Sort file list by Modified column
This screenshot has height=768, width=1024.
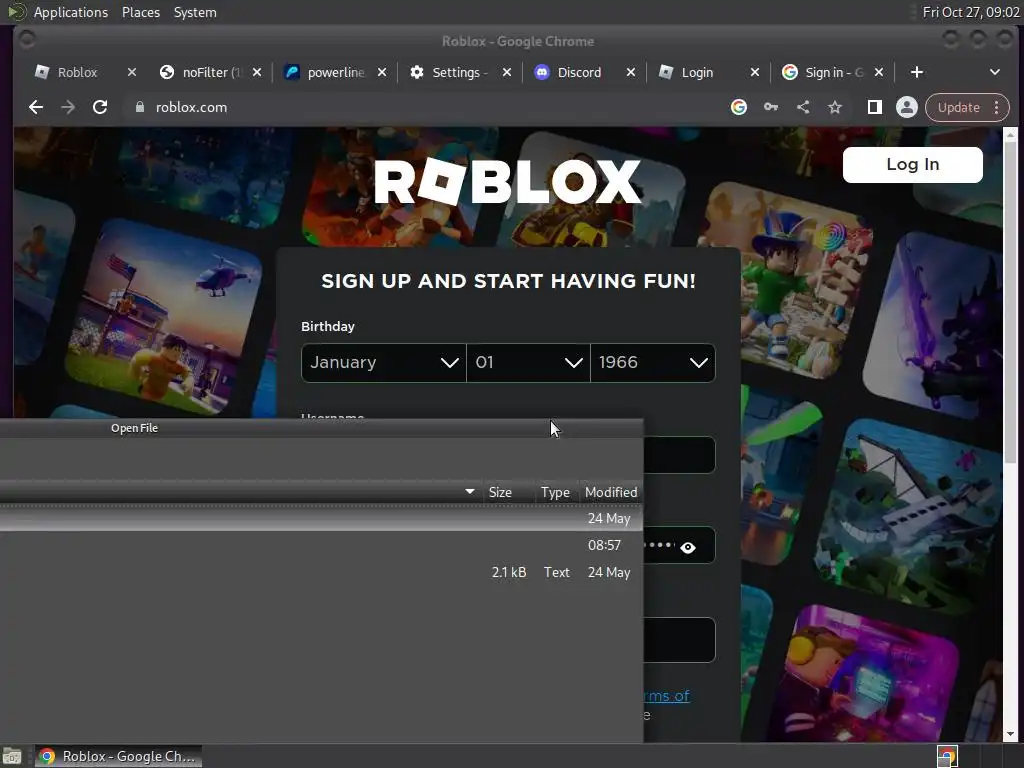click(611, 492)
